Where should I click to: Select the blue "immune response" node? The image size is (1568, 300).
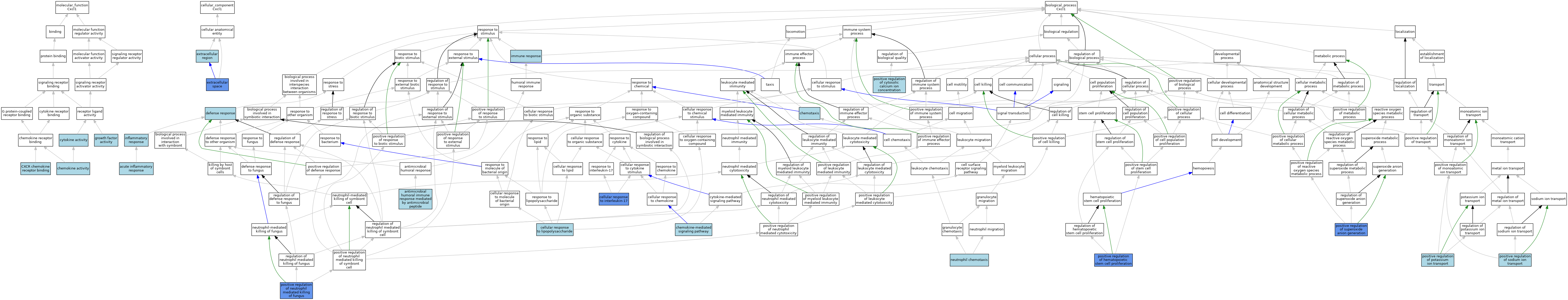(526, 56)
